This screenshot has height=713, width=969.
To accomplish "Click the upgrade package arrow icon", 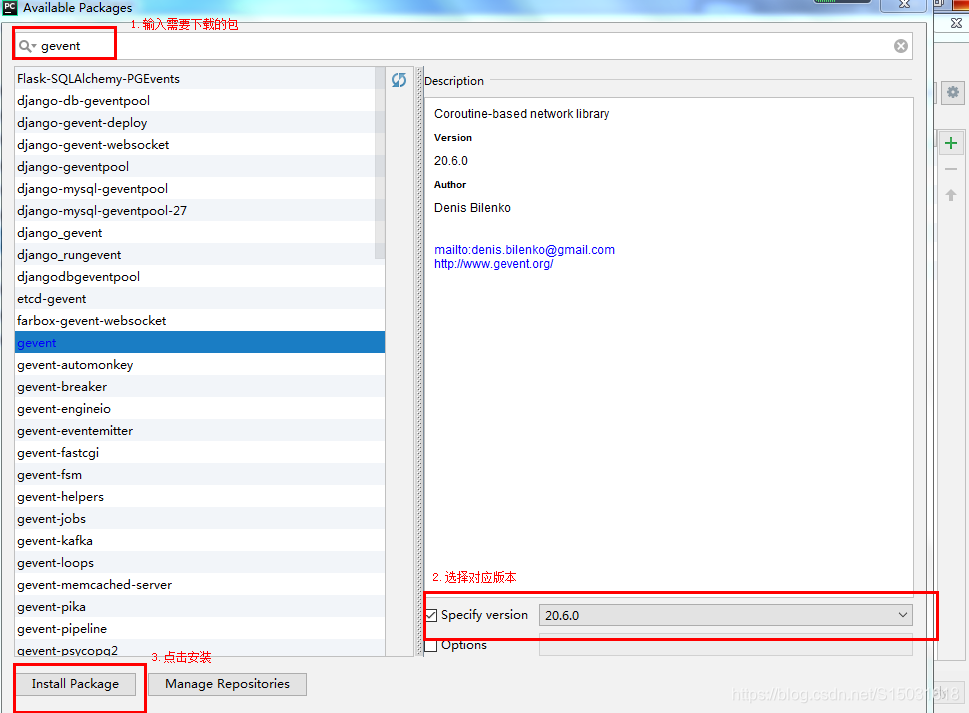I will pos(950,194).
